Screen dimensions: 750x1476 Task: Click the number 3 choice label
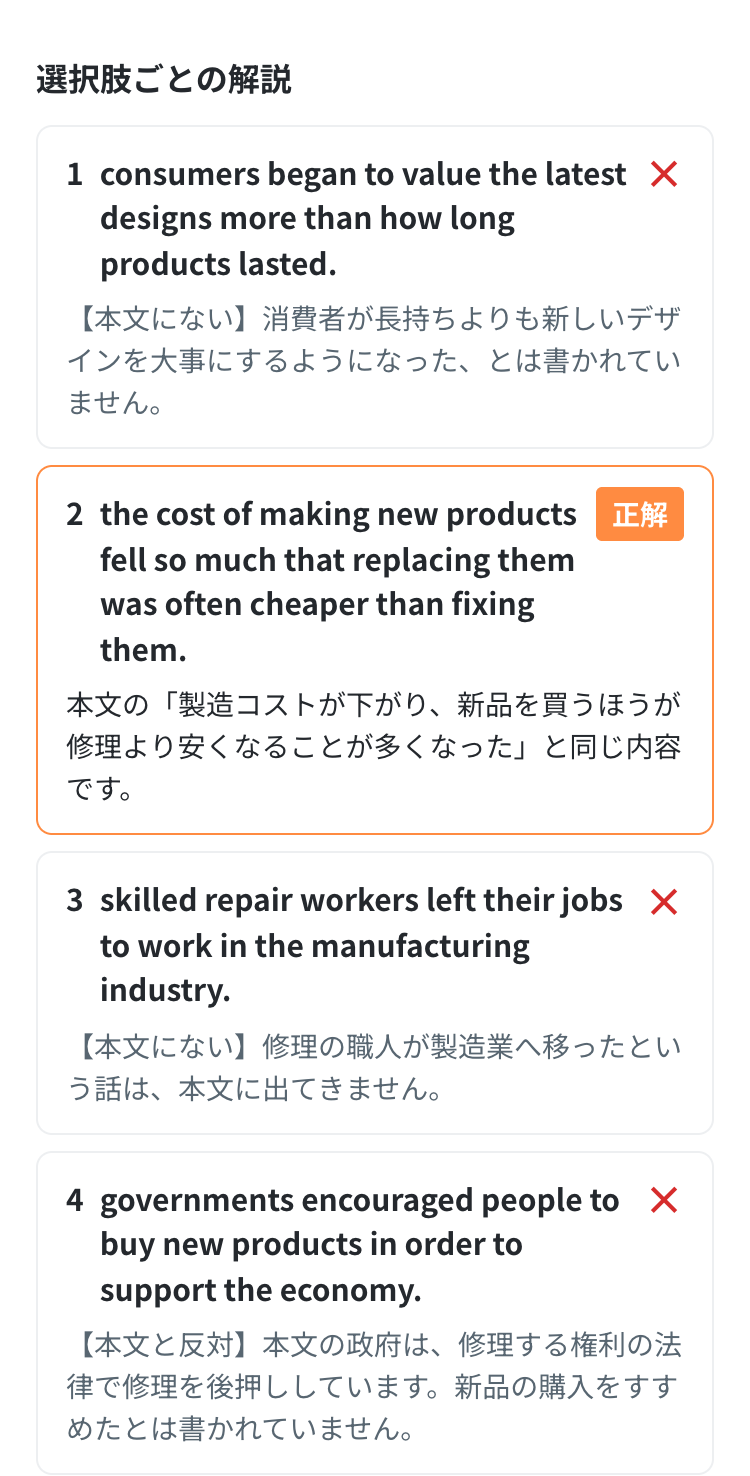(x=75, y=901)
